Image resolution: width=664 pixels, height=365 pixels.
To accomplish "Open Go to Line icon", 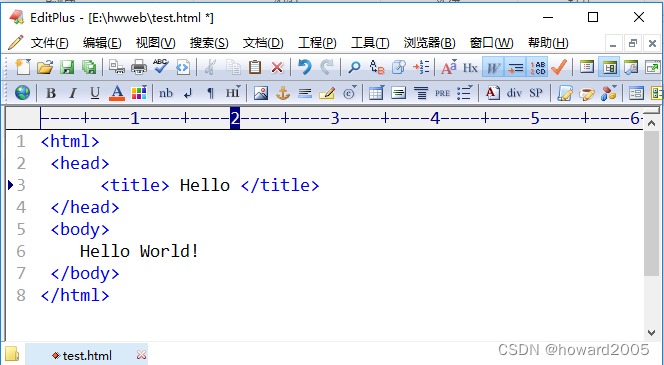I will click(x=421, y=67).
